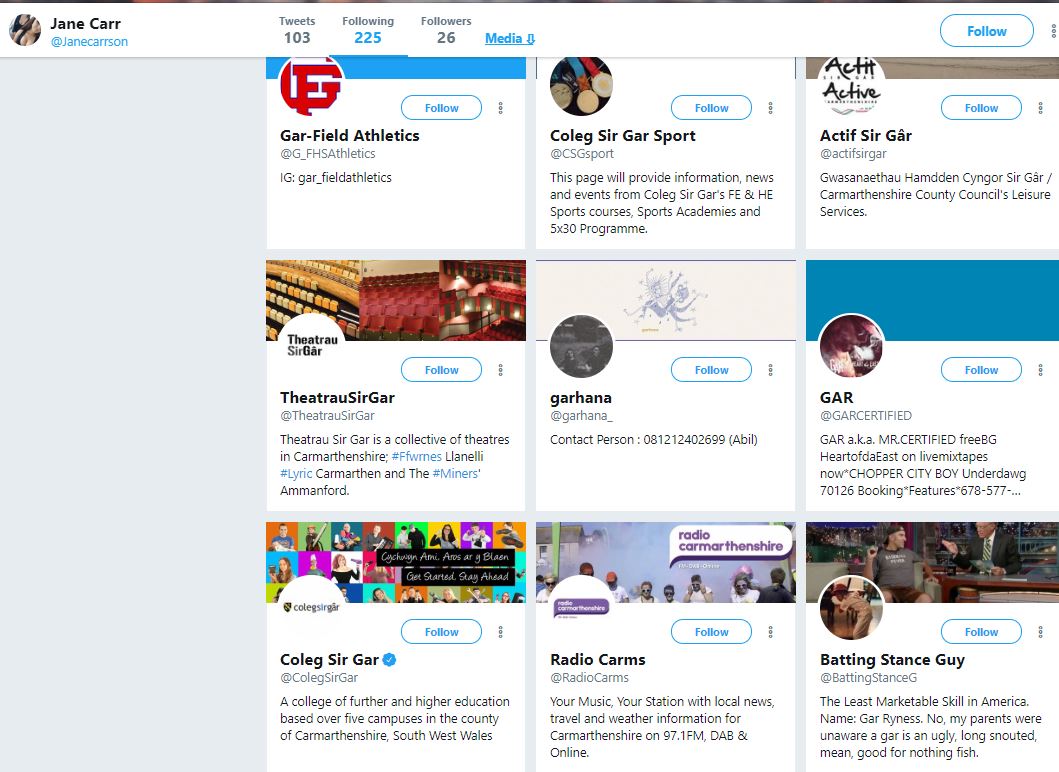Follow Actif Sir Gâr
This screenshot has height=772, width=1059.
pyautogui.click(x=981, y=108)
